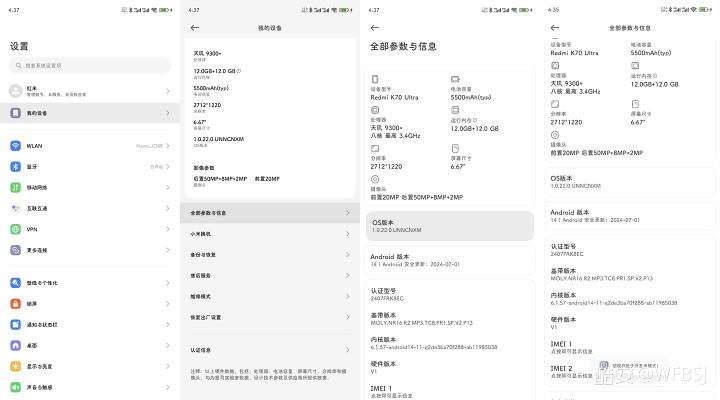720x400 pixels.
Task: Expand the WLAN row chevron
Action: pyautogui.click(x=168, y=146)
